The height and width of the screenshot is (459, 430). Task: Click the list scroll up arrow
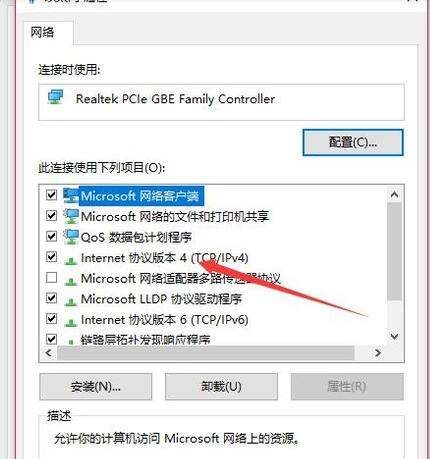[x=395, y=194]
